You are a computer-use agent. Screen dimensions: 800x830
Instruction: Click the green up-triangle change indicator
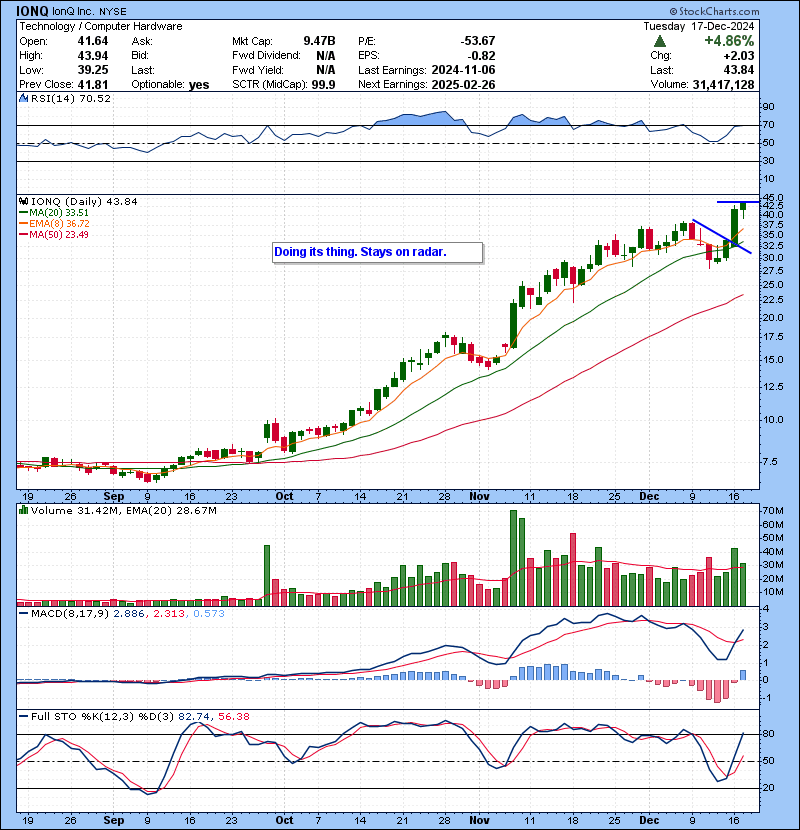click(x=660, y=41)
